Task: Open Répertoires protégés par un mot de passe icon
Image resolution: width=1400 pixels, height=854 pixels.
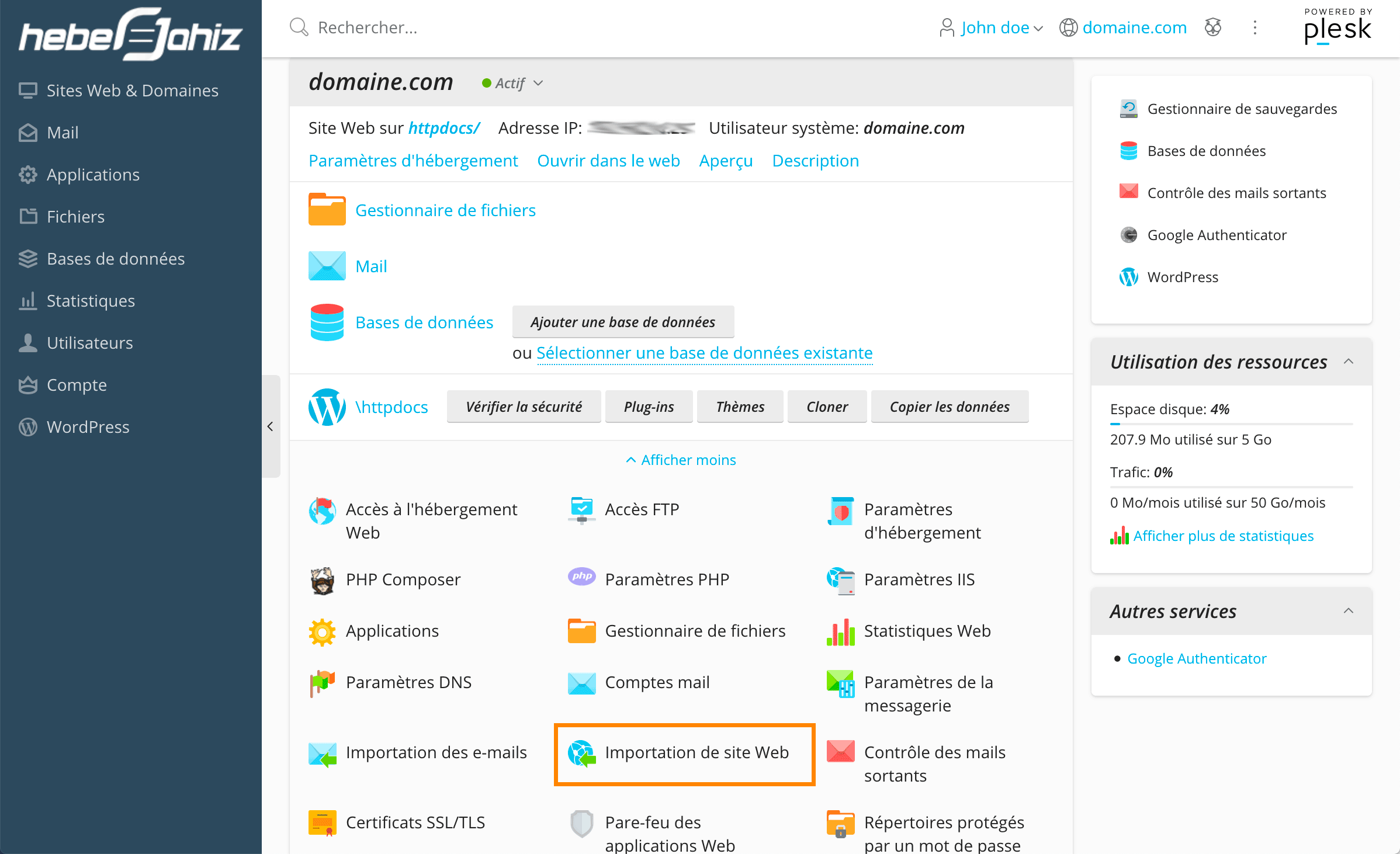Action: point(840,823)
